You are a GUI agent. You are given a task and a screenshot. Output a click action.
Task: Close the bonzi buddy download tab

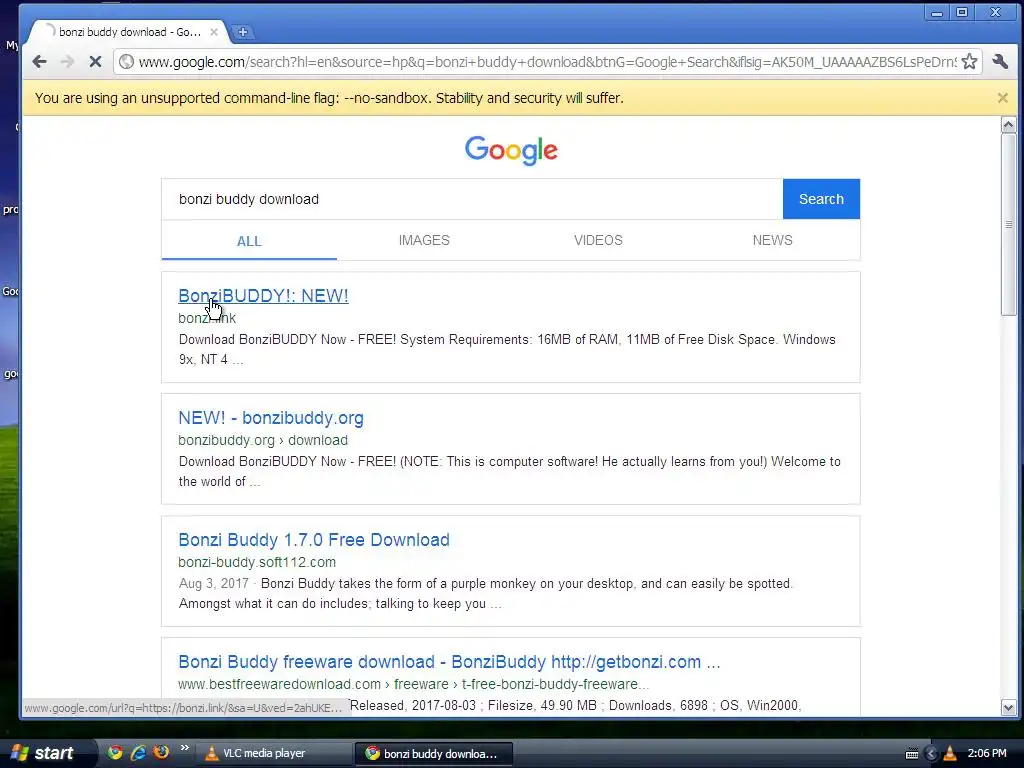click(x=214, y=32)
